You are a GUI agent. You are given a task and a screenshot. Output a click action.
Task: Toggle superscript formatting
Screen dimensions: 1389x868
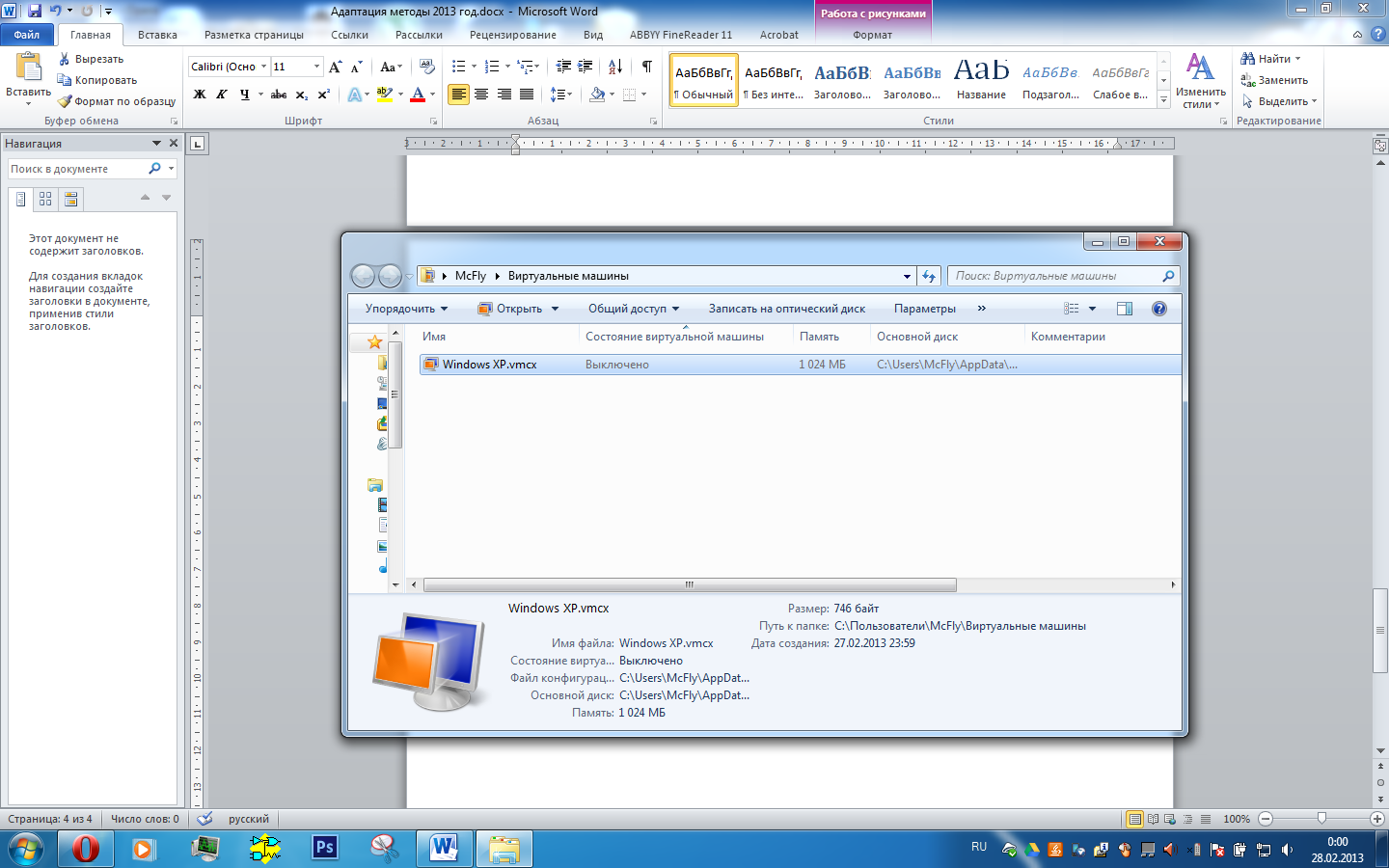coord(324,95)
